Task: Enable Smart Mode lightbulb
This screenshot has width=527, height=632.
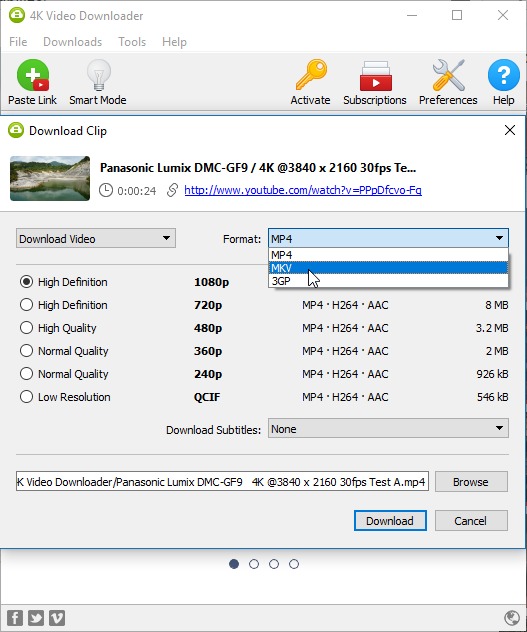Action: click(98, 75)
